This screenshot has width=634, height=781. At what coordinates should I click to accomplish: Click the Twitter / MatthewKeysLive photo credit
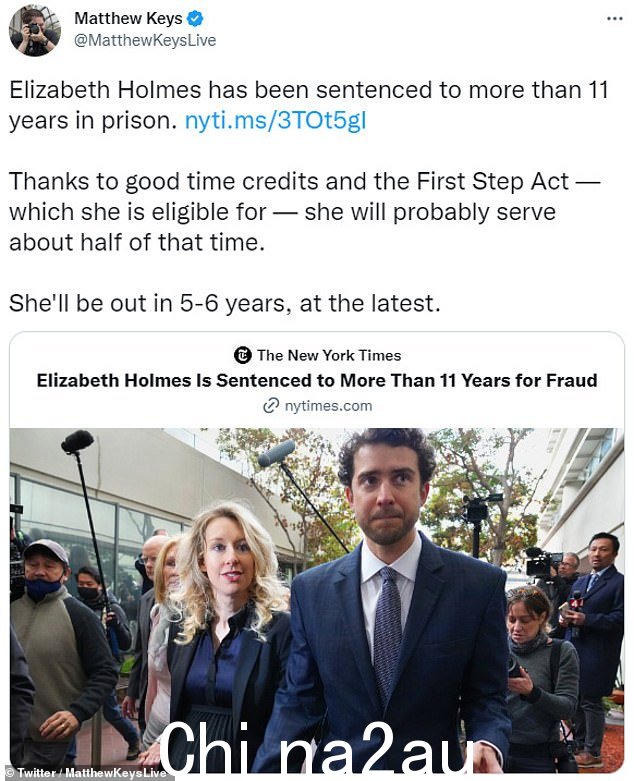[x=85, y=773]
